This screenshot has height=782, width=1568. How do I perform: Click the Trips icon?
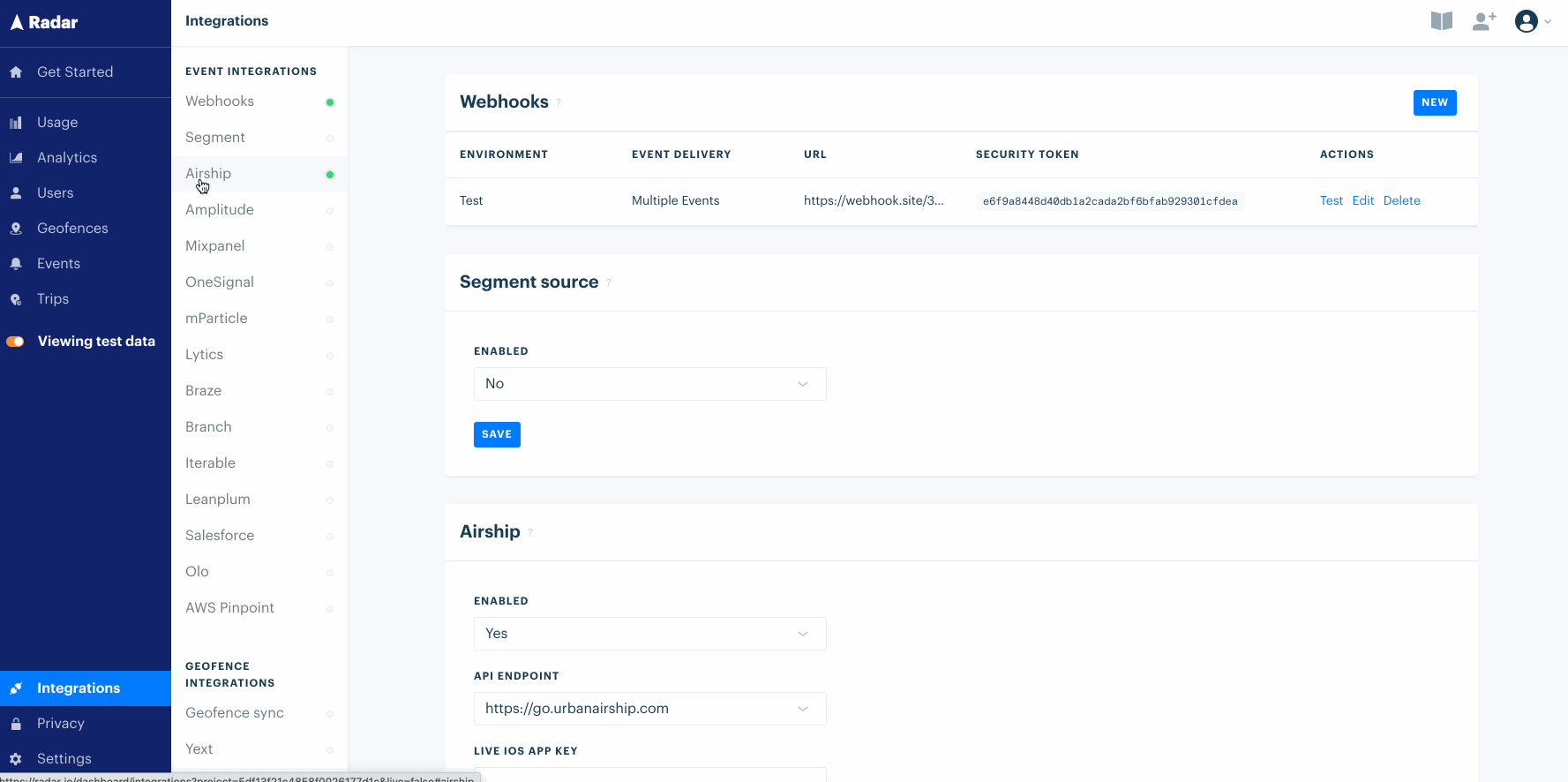coord(16,299)
